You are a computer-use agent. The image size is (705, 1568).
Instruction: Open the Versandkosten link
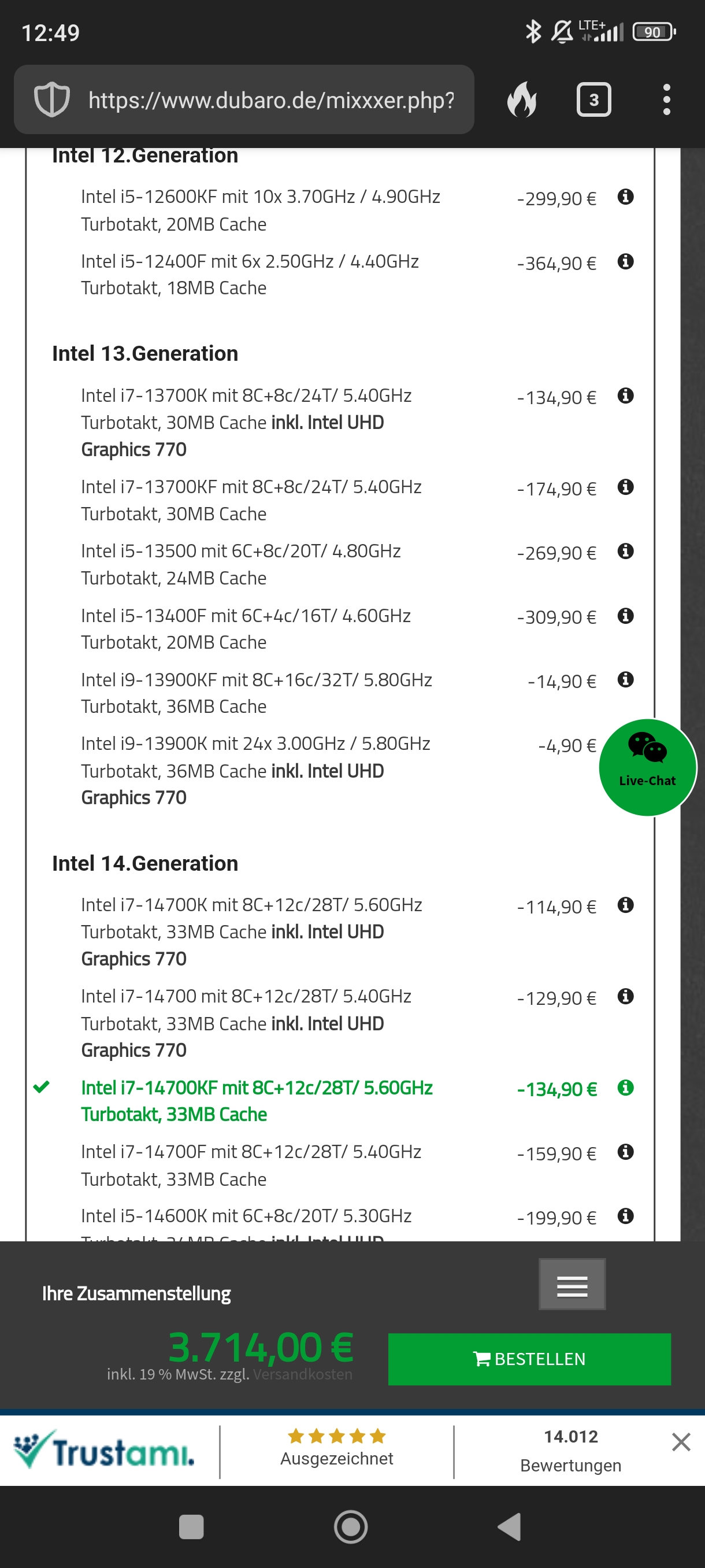point(302,1374)
